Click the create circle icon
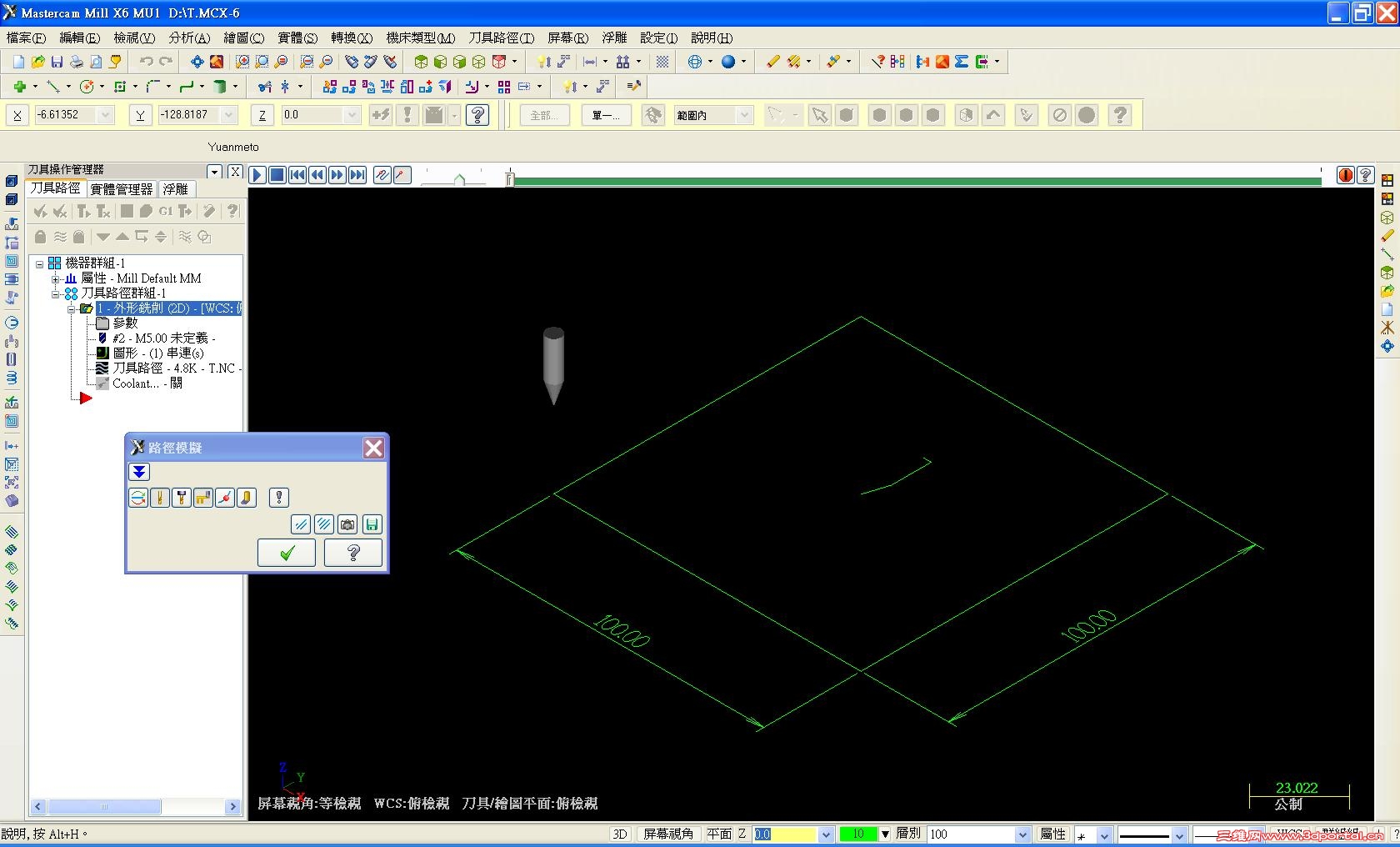Image resolution: width=1400 pixels, height=847 pixels. (87, 86)
